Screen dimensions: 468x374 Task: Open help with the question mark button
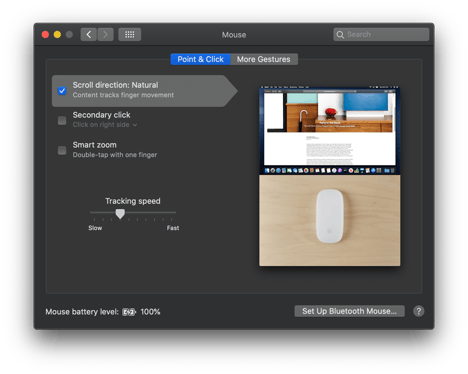point(419,311)
